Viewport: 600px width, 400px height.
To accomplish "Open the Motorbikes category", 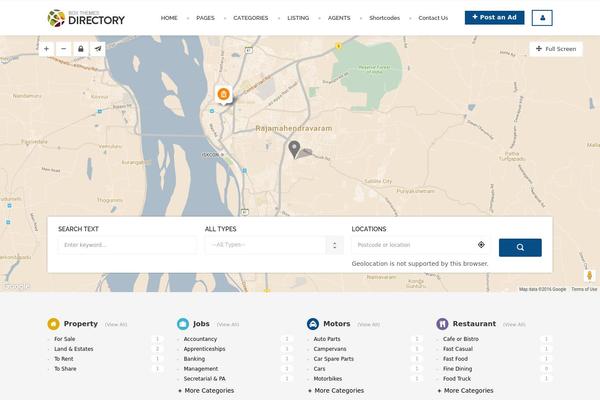I will point(328,379).
